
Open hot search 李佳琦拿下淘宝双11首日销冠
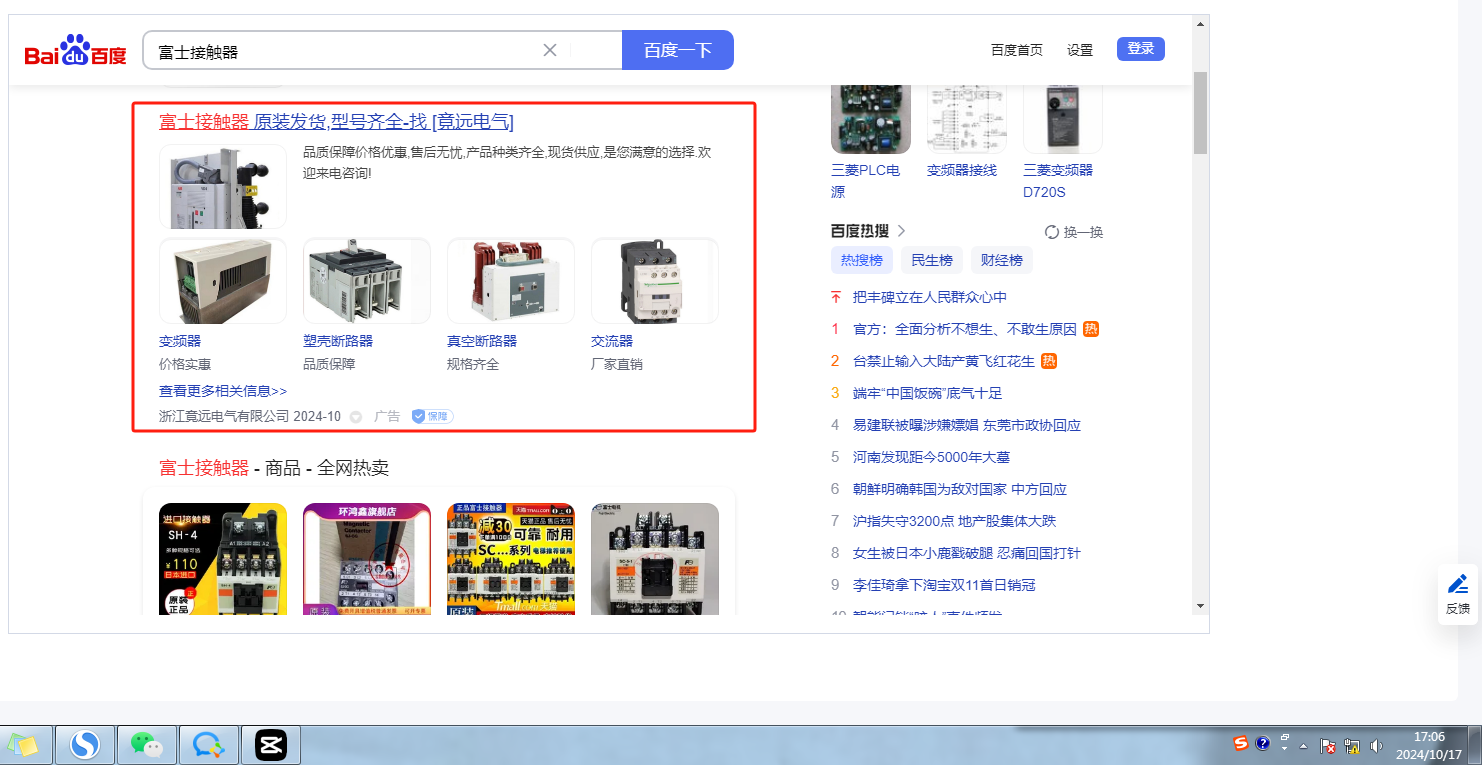pos(944,585)
